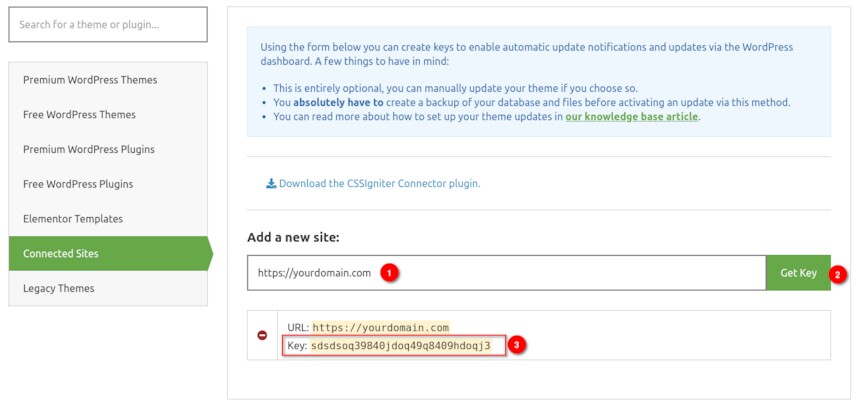Image resolution: width=860 pixels, height=413 pixels.
Task: Select the highlighted https://yourdomain.com URL value
Action: coord(380,328)
